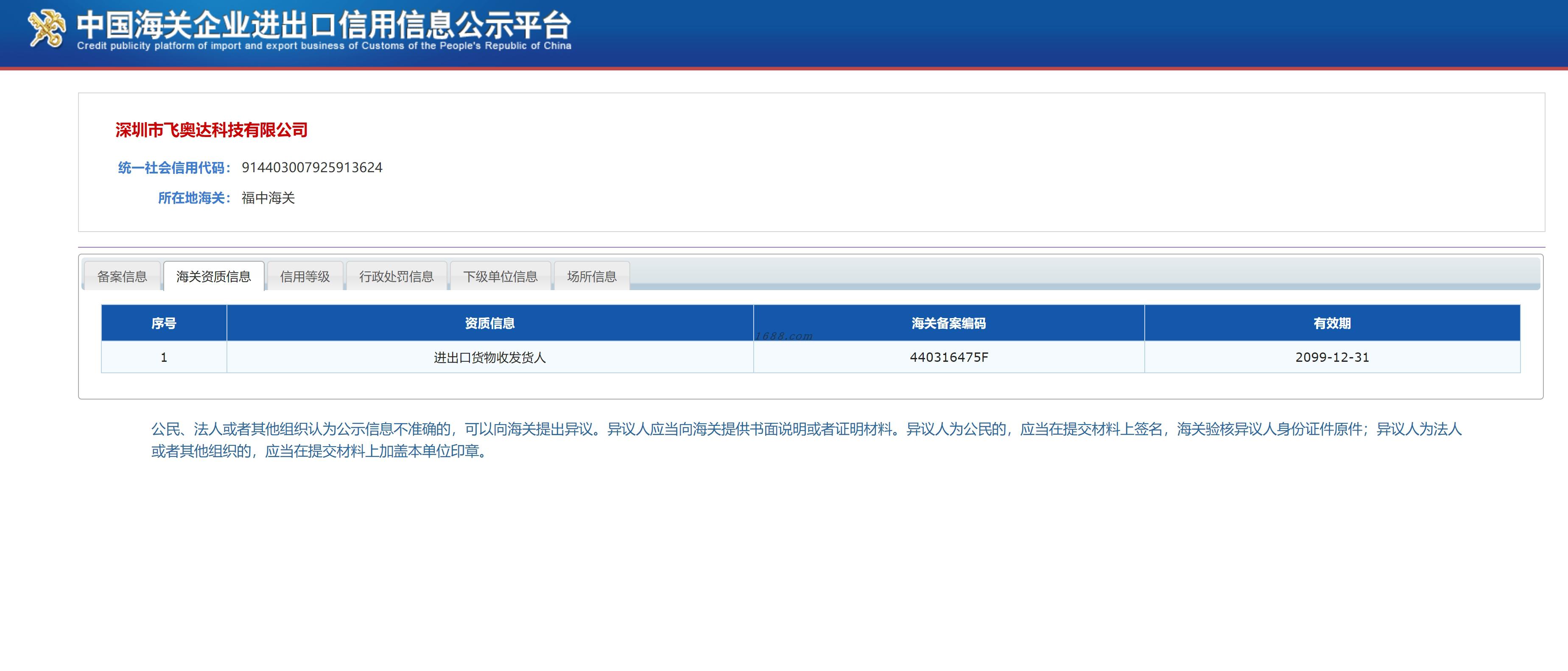
Task: Click the 统一社会信用代码 label
Action: [x=174, y=168]
